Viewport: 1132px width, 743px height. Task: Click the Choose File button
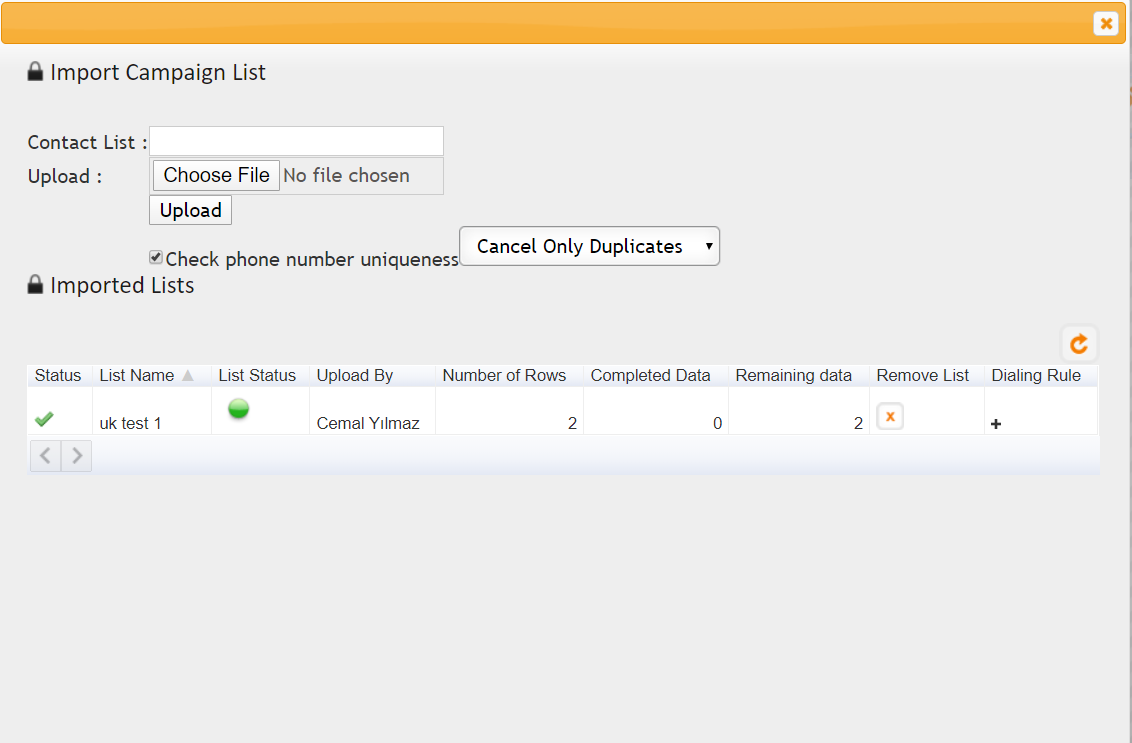[217, 175]
